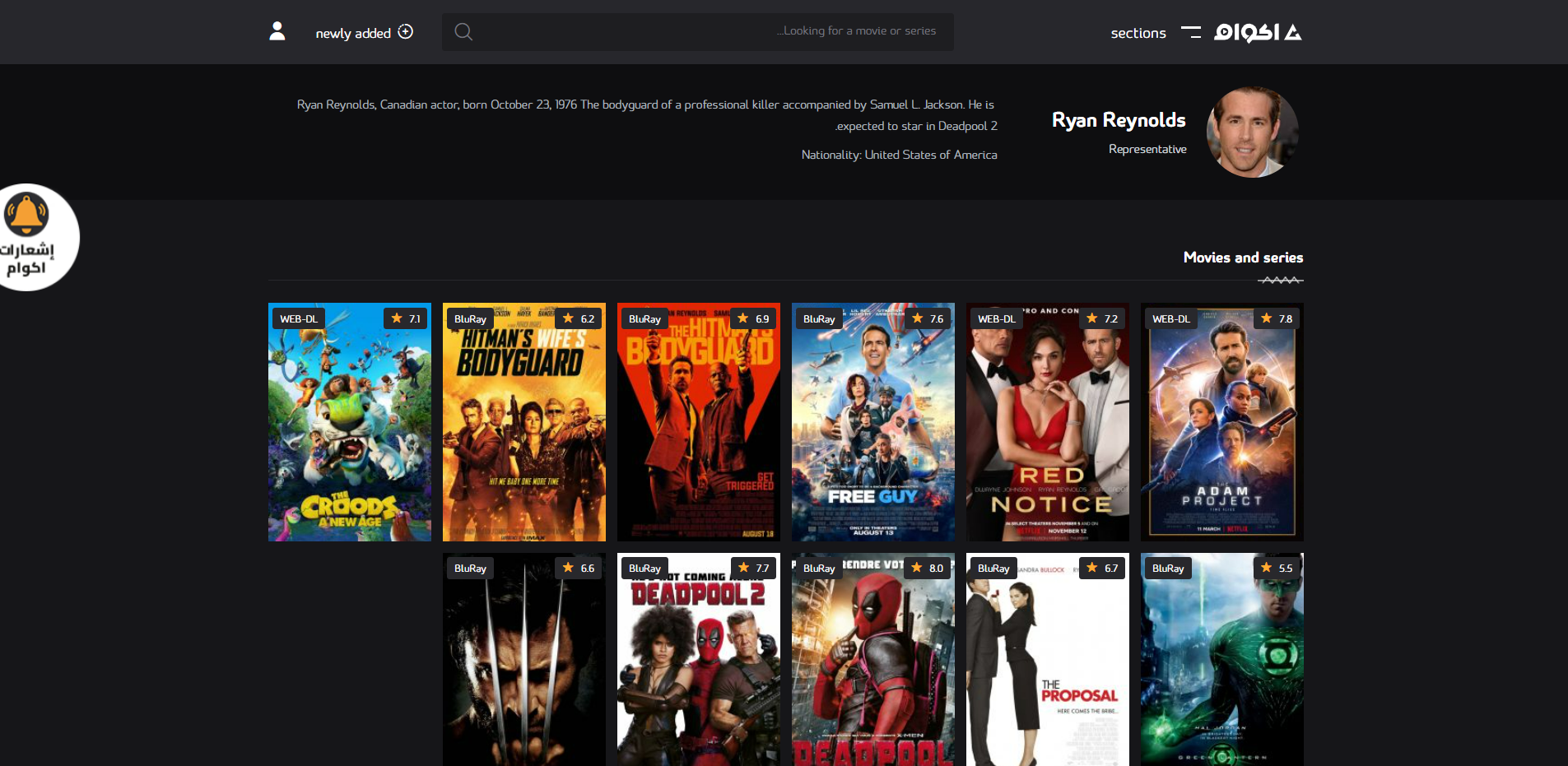The image size is (1568, 766).
Task: Open the Free Guy poster
Action: point(872,422)
